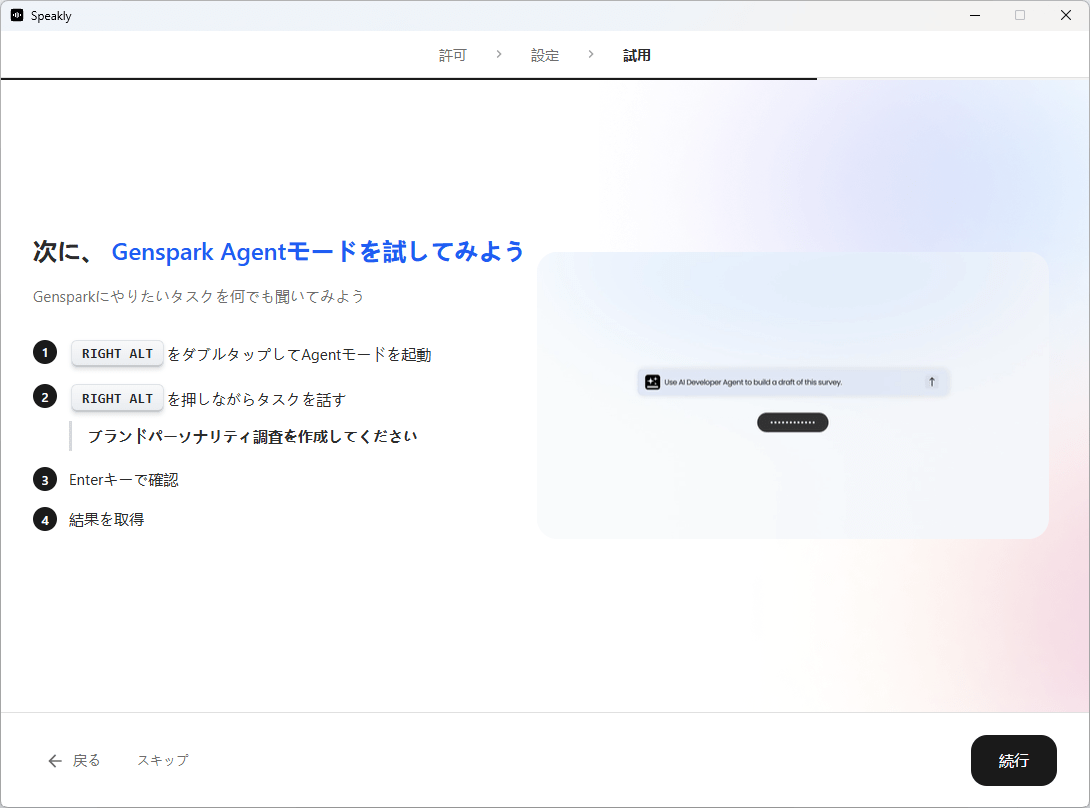Click the RIGHT ALT key badge in step 2
The width and height of the screenshot is (1090, 808).
click(x=117, y=398)
